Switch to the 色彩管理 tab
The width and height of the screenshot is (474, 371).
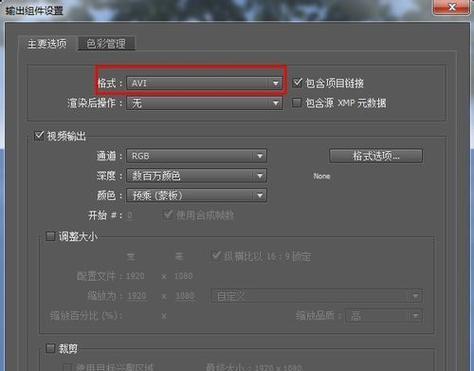106,43
